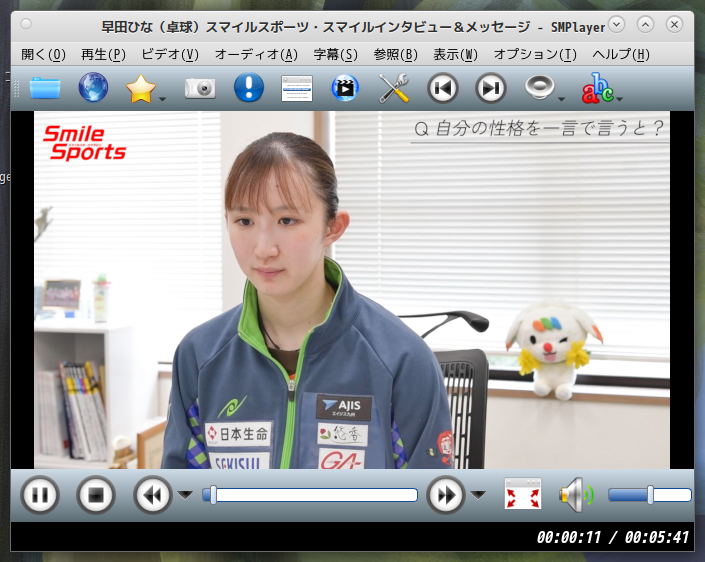This screenshot has height=562, width=705.
Task: Click the window menu circle button
Action: (26, 23)
